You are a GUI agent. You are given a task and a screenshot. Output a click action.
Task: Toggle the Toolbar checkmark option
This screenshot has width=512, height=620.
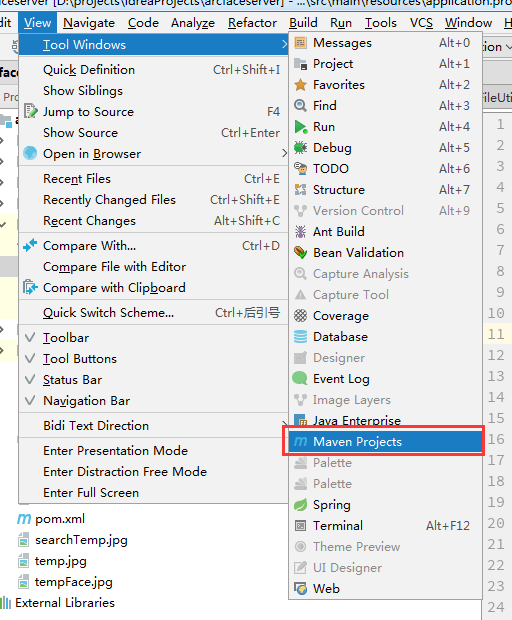coord(153,338)
